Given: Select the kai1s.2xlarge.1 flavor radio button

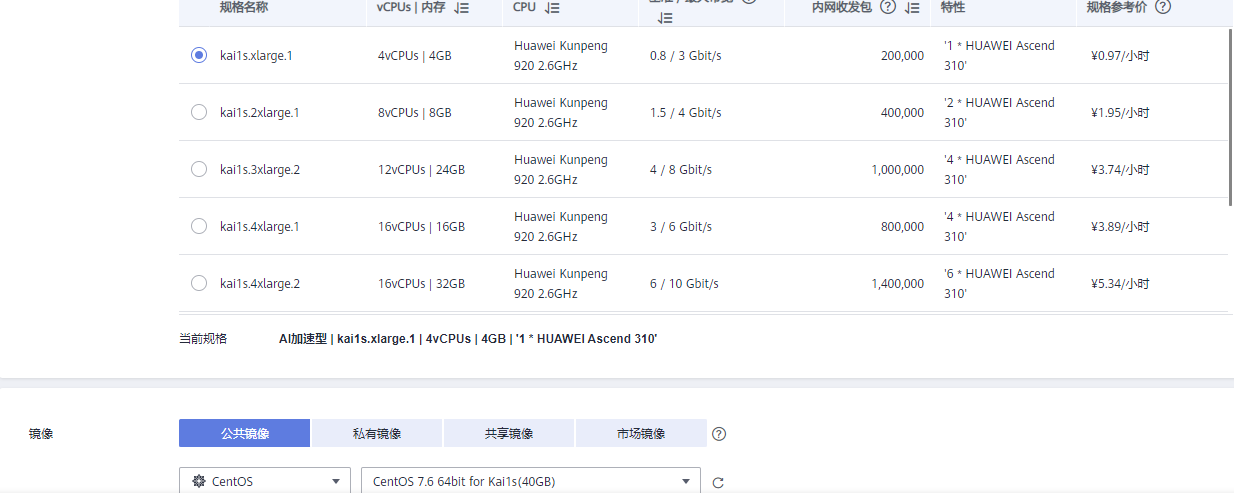Looking at the screenshot, I should pyautogui.click(x=199, y=112).
